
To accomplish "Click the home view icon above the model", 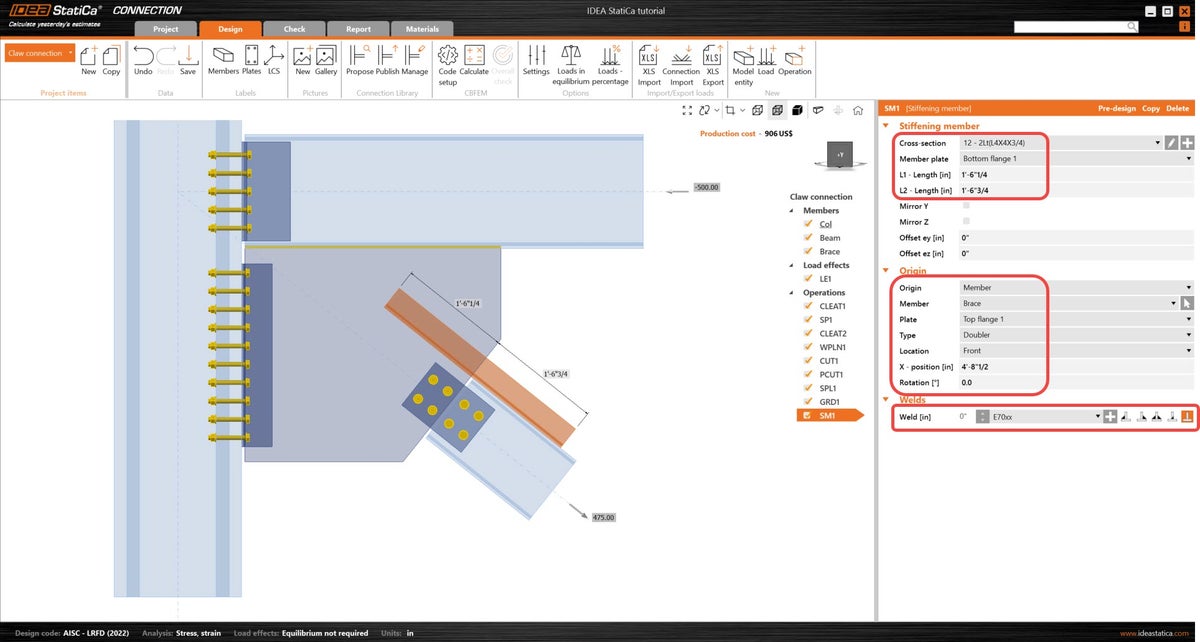I will [858, 111].
